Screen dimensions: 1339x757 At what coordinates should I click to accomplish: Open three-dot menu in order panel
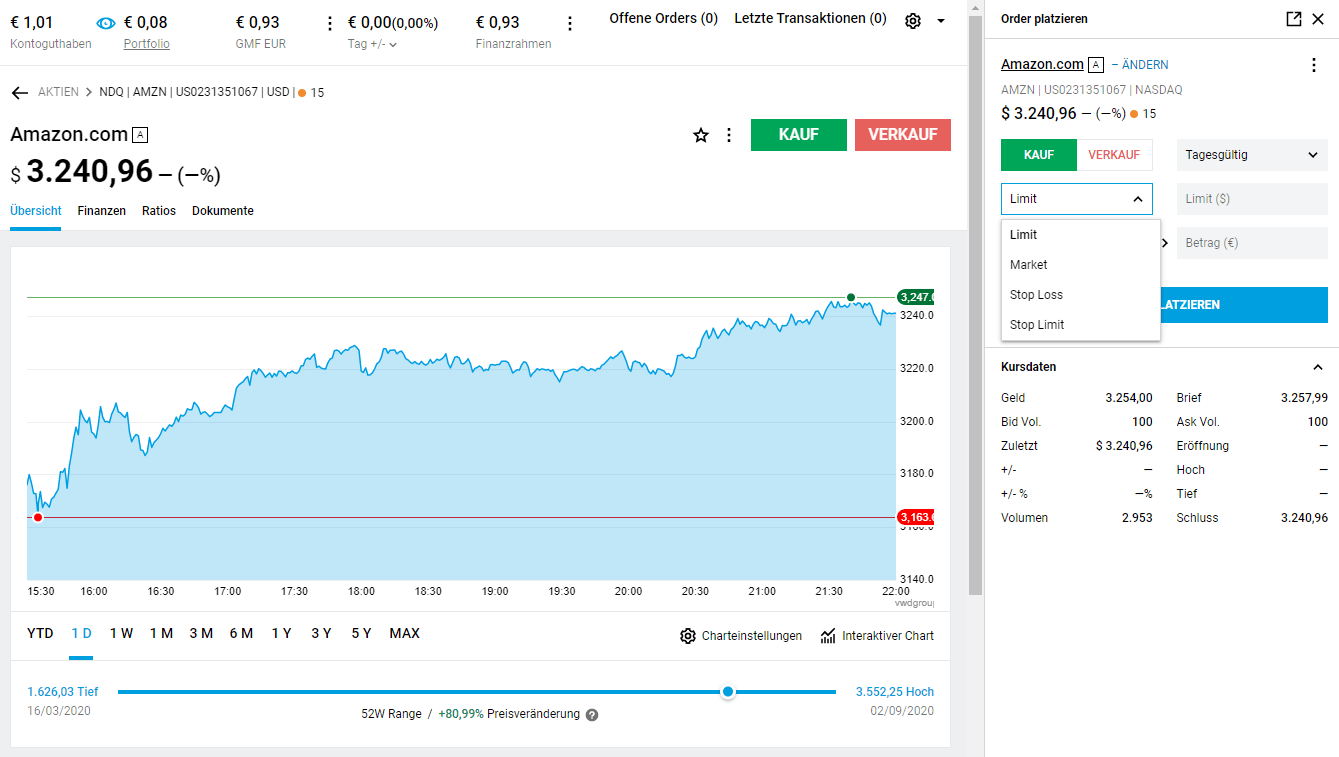point(1314,65)
